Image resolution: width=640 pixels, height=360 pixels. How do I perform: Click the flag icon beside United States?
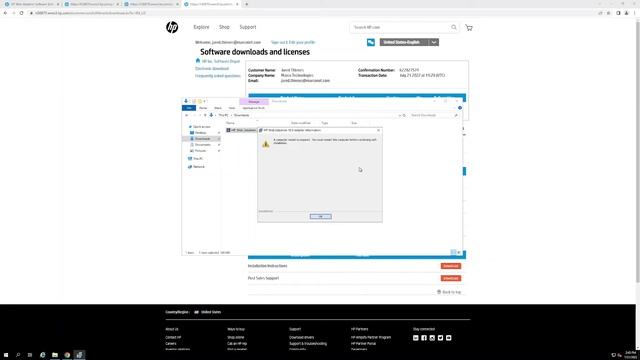click(x=196, y=312)
